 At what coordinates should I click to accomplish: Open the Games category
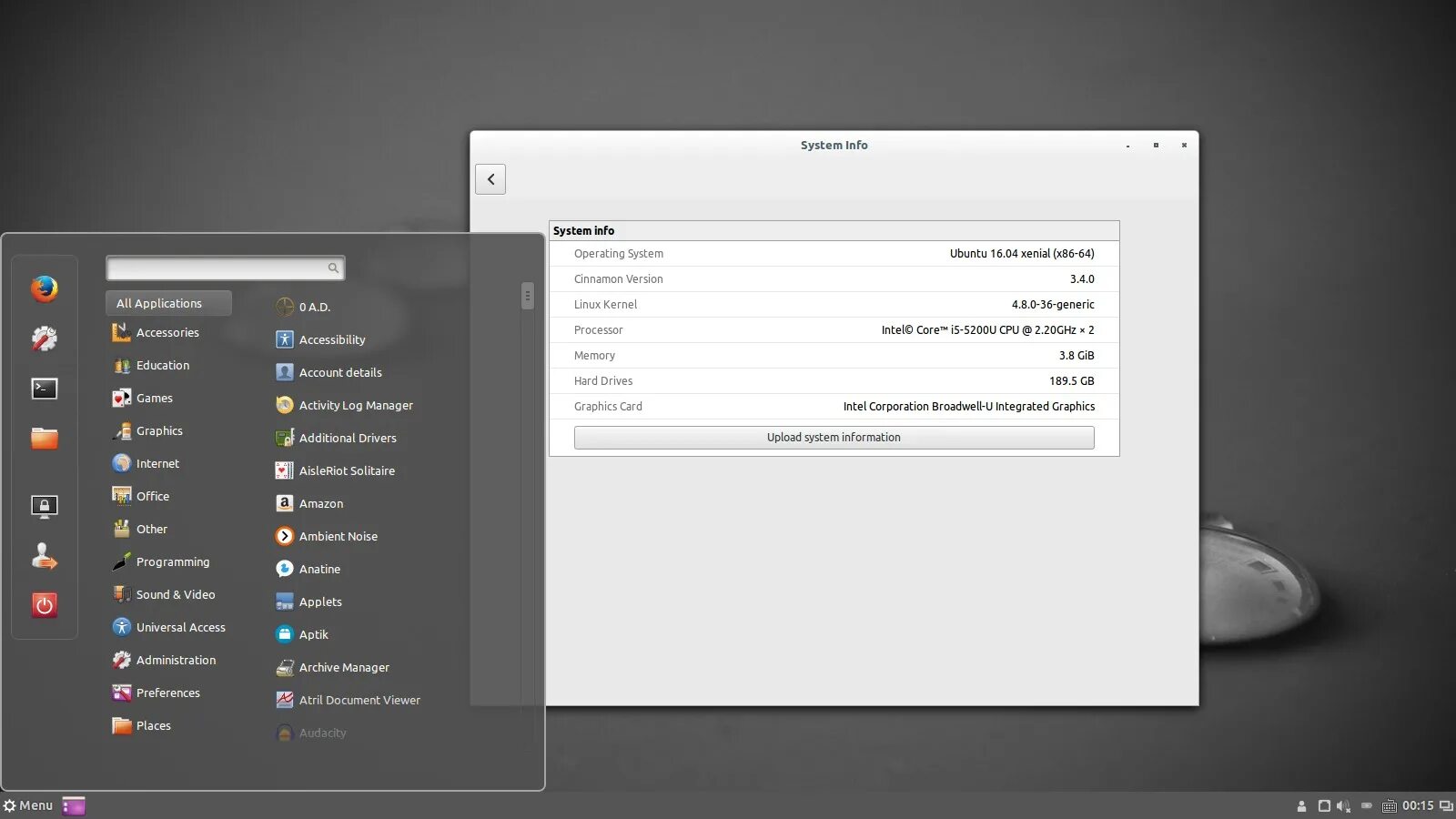(x=142, y=398)
